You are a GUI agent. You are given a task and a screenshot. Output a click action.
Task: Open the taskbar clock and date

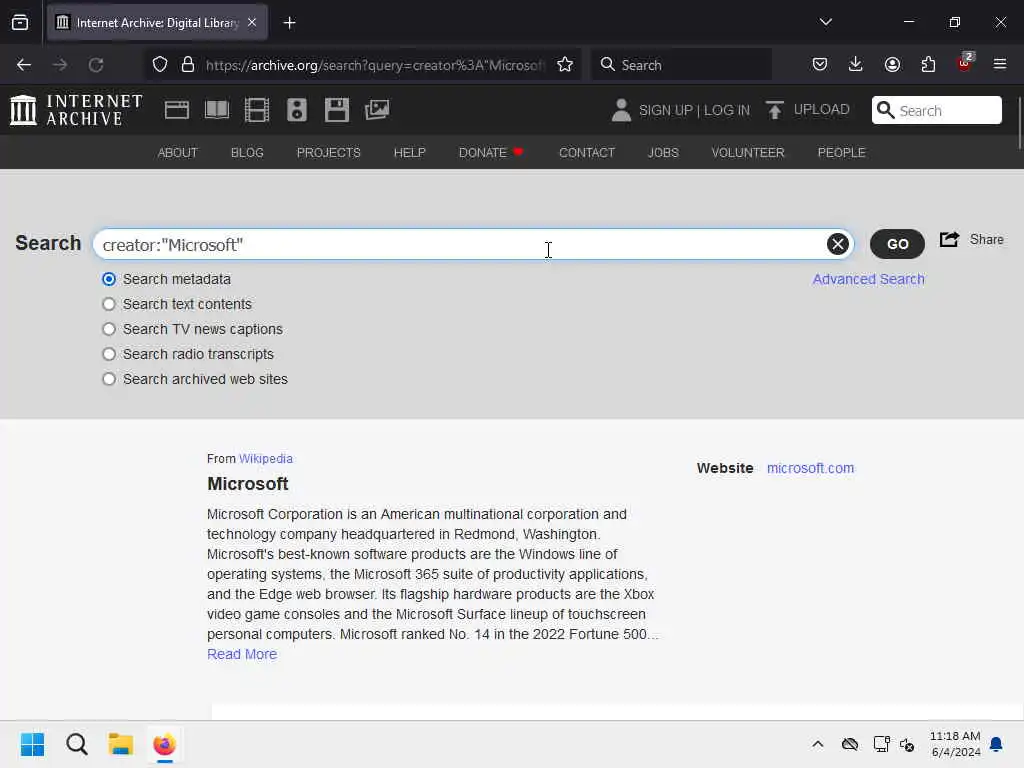coord(955,744)
